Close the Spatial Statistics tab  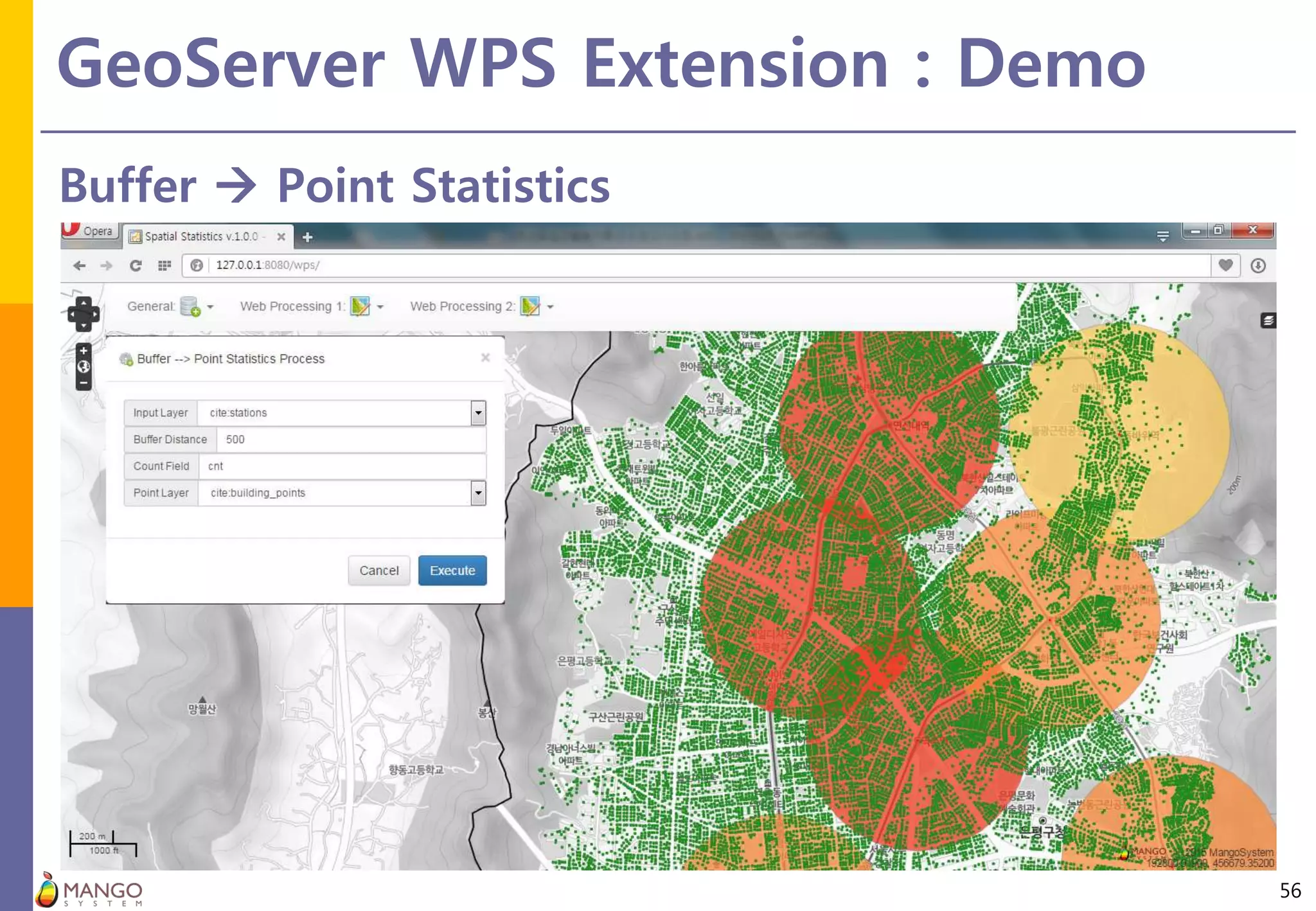(x=281, y=236)
